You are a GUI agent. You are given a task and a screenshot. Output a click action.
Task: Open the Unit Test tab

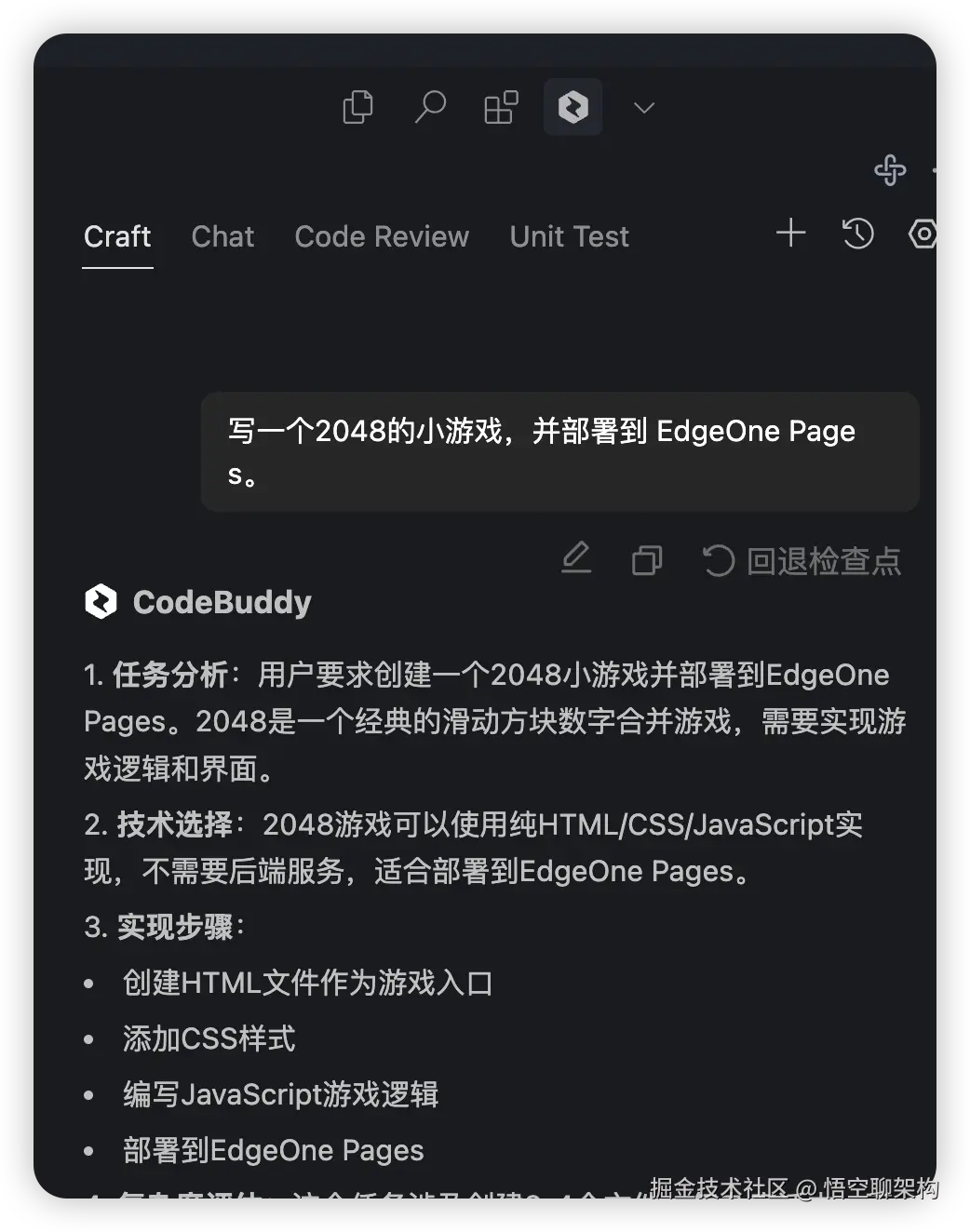point(570,236)
